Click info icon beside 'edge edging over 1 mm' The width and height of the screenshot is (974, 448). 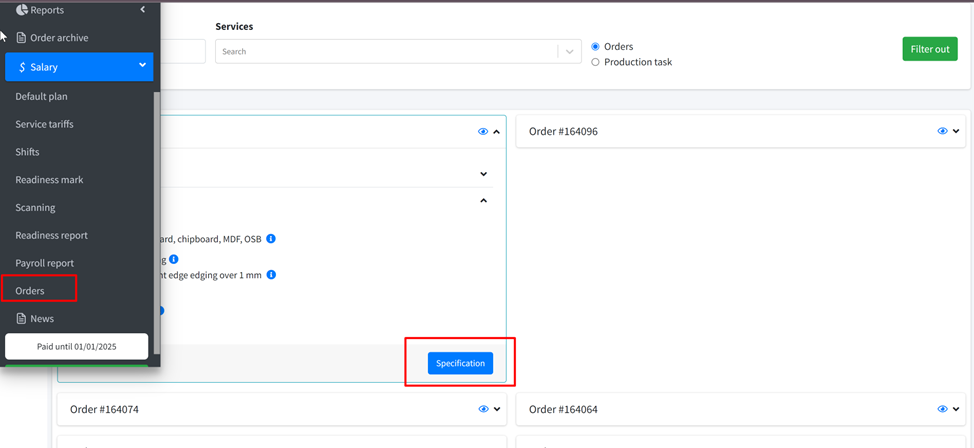[271, 275]
